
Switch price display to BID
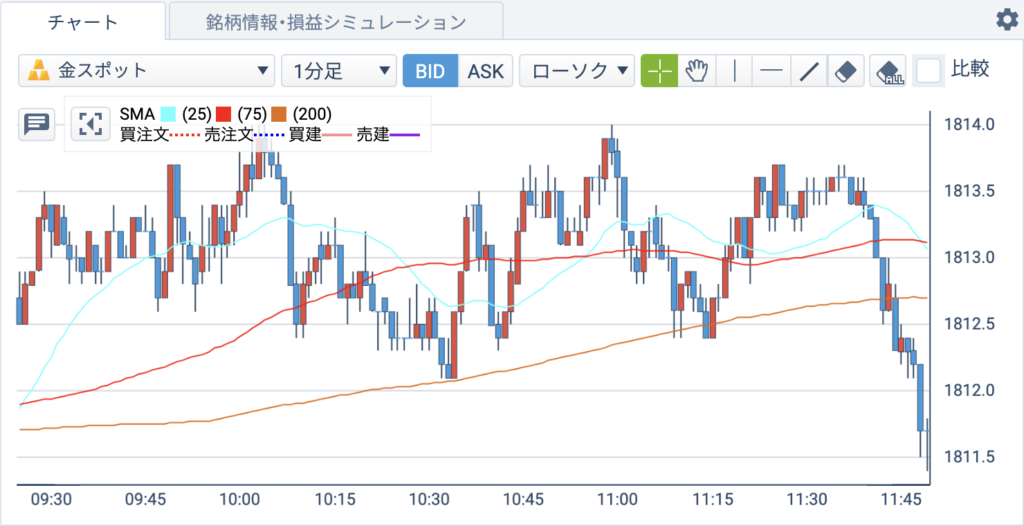pos(430,71)
